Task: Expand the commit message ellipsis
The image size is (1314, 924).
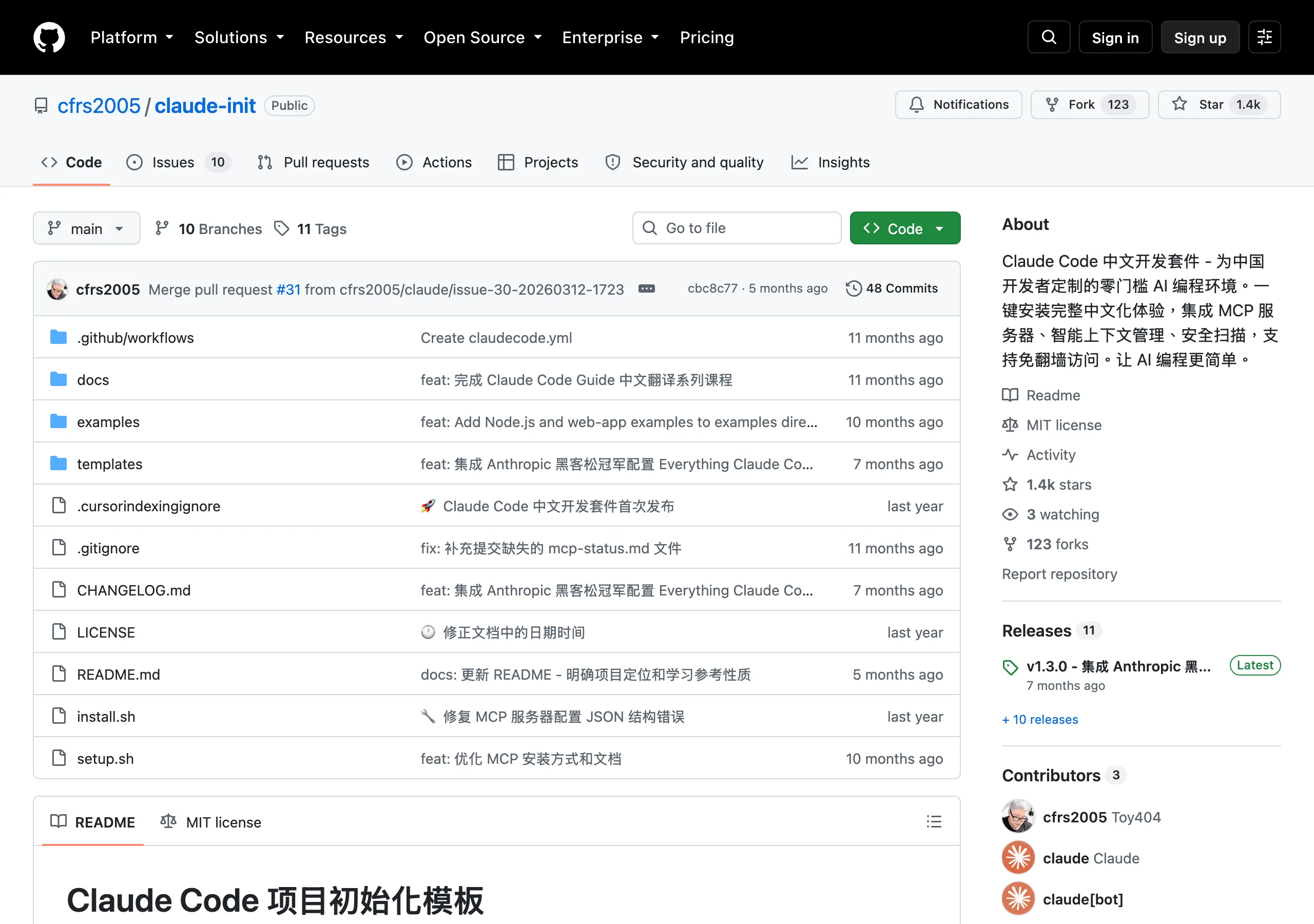Action: click(647, 288)
